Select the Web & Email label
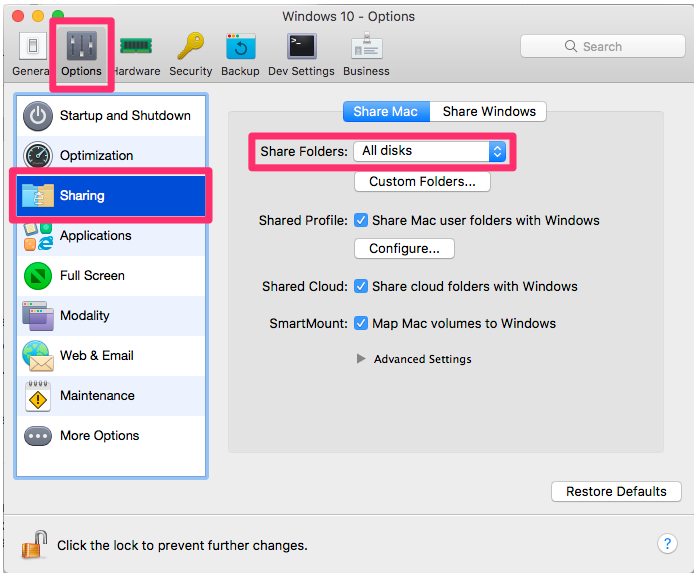697x576 pixels. pyautogui.click(x=96, y=356)
